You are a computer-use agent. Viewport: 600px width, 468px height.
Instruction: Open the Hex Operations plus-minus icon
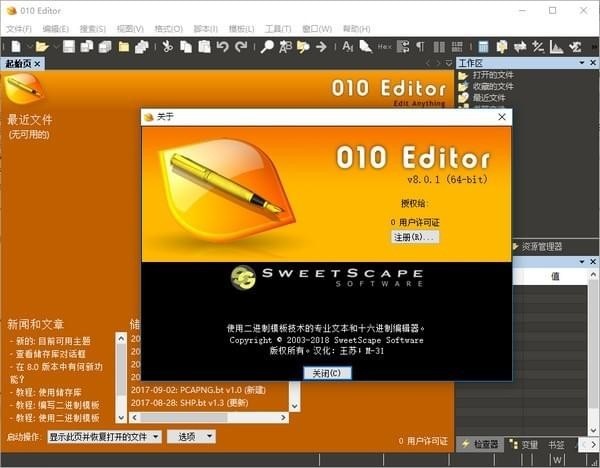tap(538, 47)
